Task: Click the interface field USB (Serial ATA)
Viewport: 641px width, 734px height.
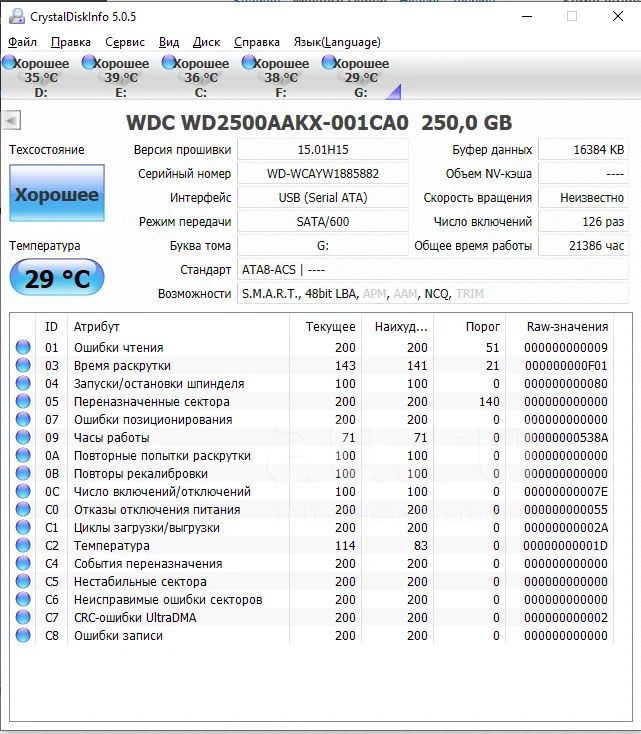Action: tap(323, 198)
